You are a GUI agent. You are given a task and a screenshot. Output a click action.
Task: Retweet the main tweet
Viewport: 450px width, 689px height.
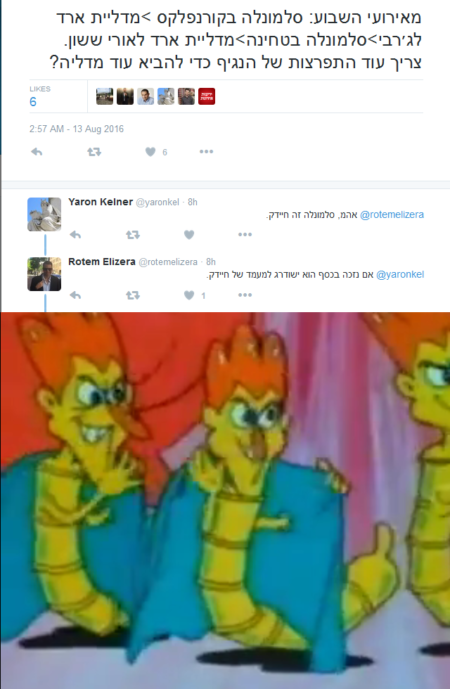94,152
